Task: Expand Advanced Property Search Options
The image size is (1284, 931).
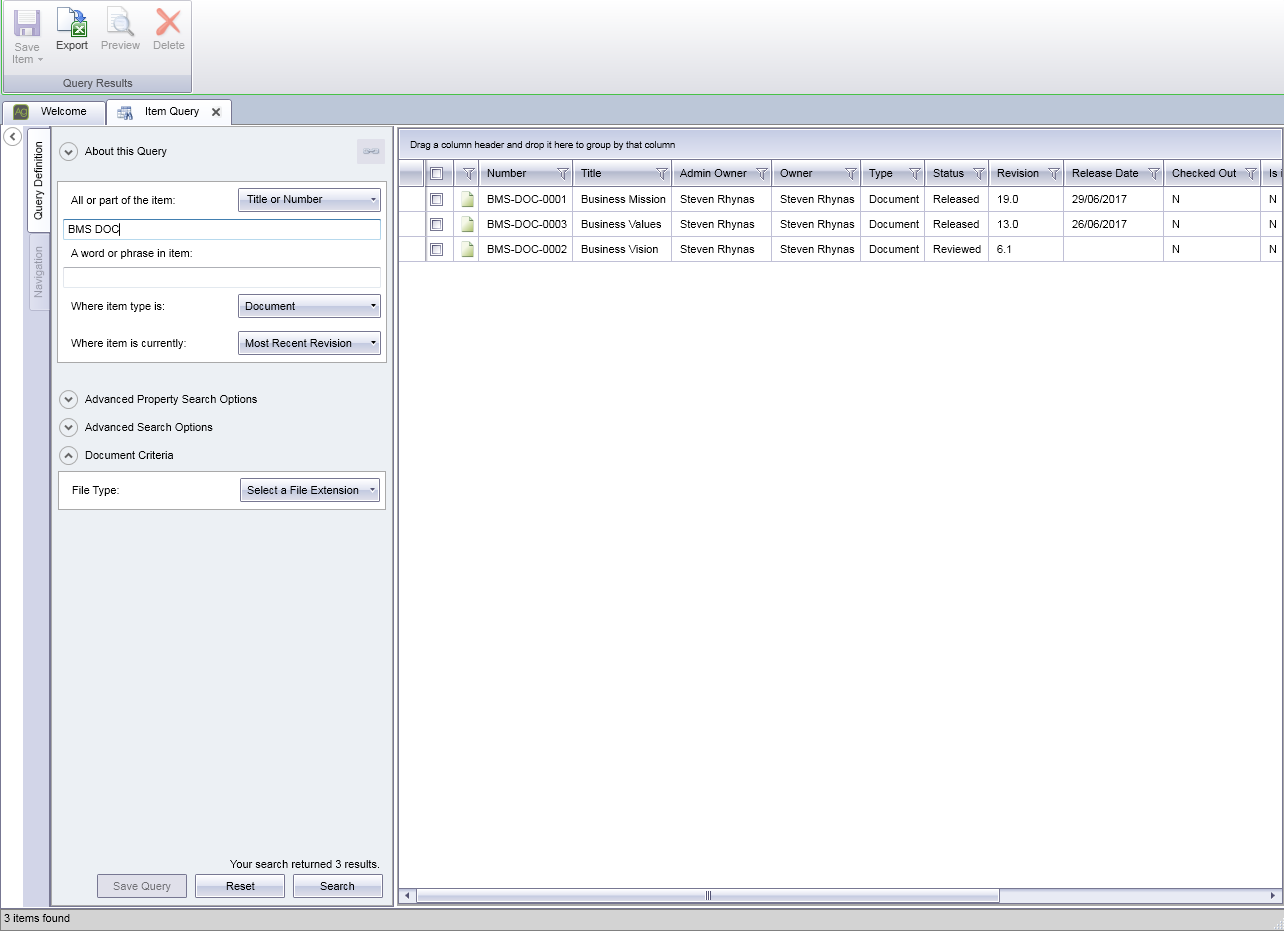Action: [68, 399]
